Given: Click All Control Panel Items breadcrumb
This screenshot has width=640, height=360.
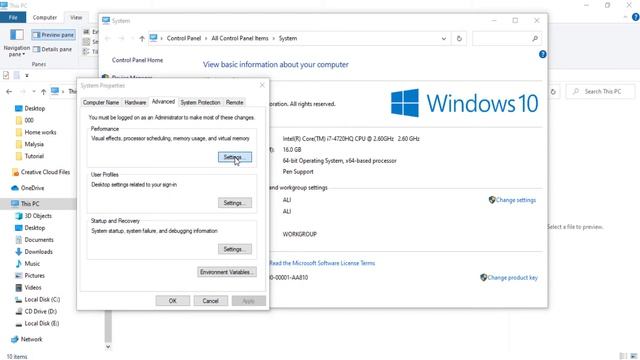Looking at the screenshot, I should coord(240,38).
